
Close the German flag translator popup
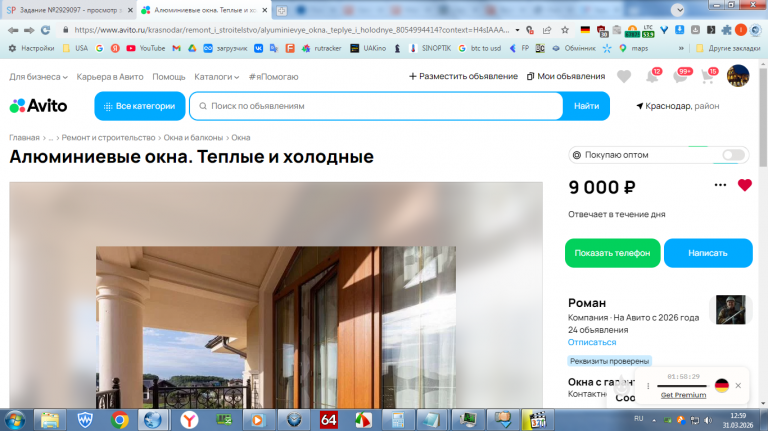738,385
